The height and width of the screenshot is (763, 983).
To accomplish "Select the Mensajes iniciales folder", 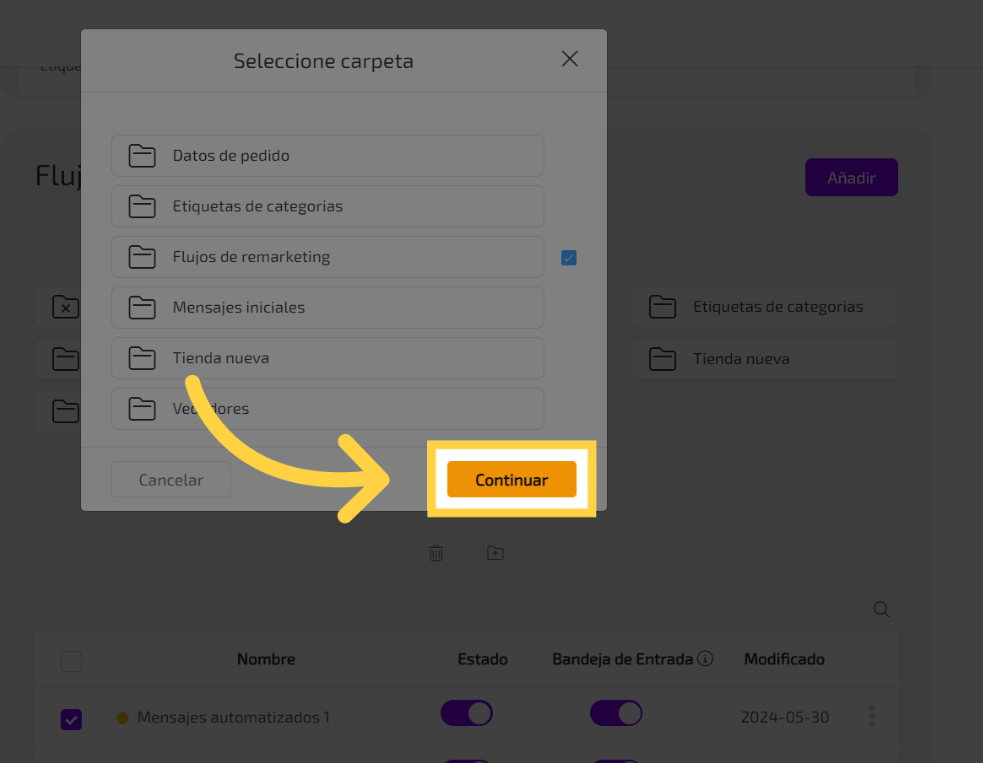I will point(327,308).
